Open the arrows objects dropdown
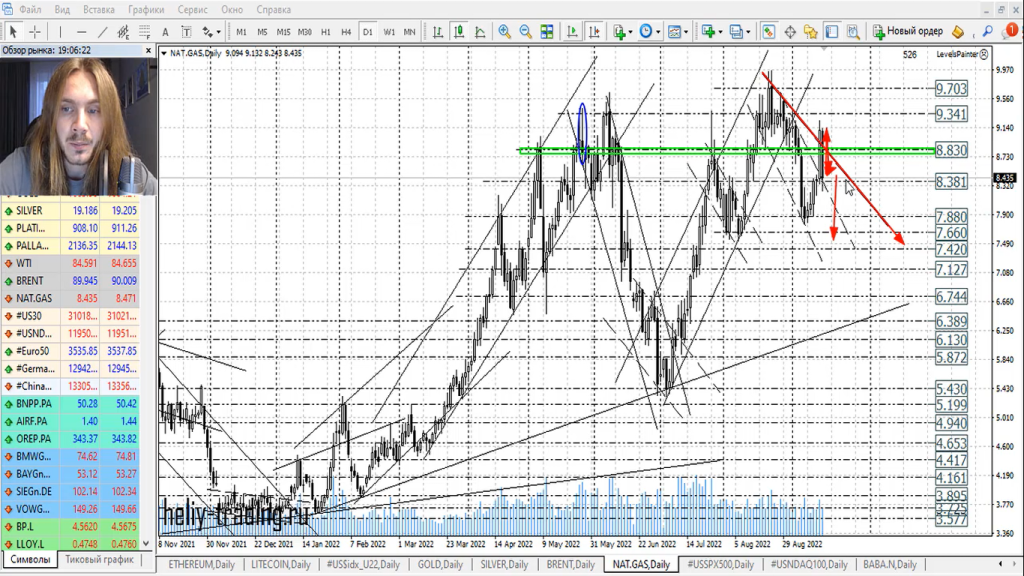The width and height of the screenshot is (1024, 576). (212, 32)
